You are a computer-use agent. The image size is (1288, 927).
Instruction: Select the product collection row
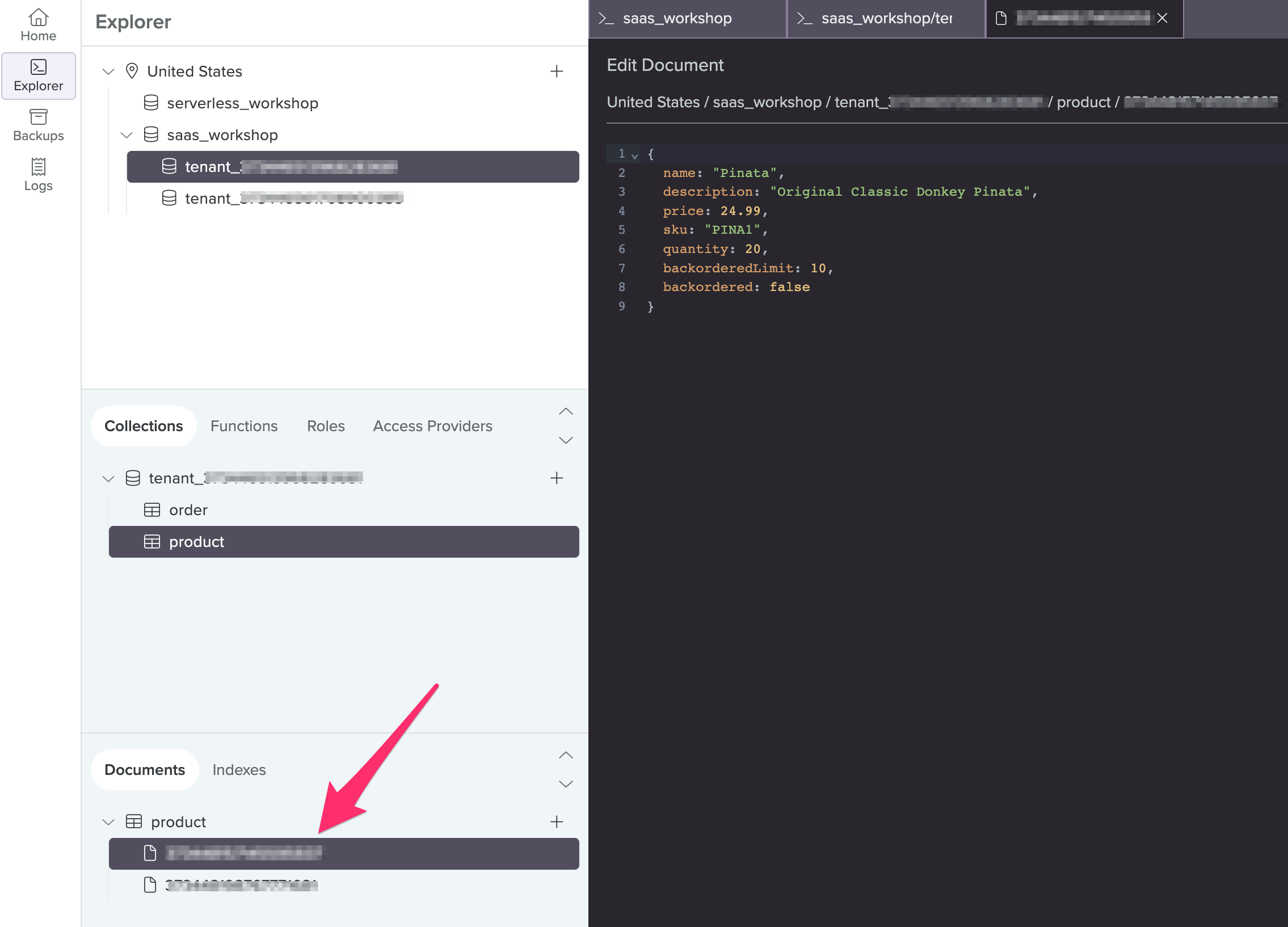coord(344,542)
